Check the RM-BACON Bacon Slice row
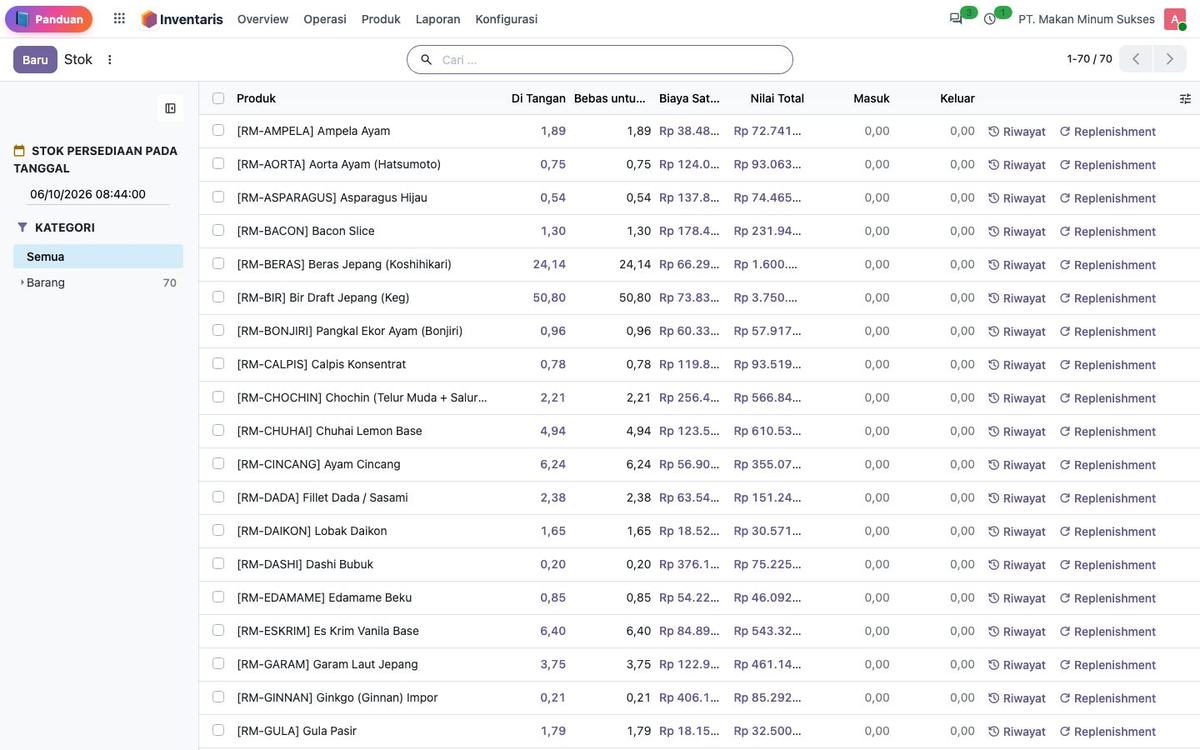The height and width of the screenshot is (750, 1200). [x=218, y=231]
